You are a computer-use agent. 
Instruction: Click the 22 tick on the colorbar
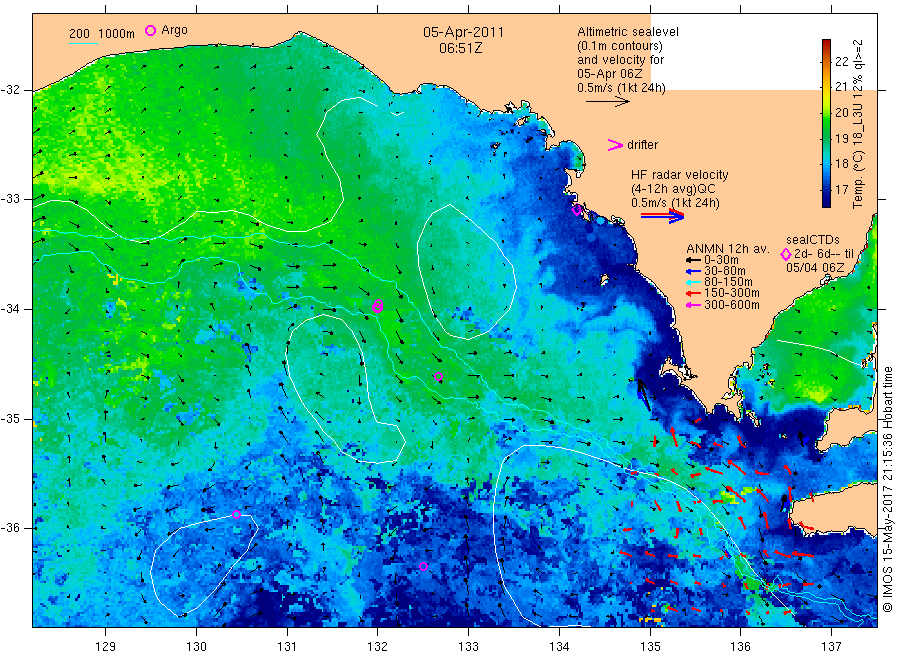[x=841, y=62]
